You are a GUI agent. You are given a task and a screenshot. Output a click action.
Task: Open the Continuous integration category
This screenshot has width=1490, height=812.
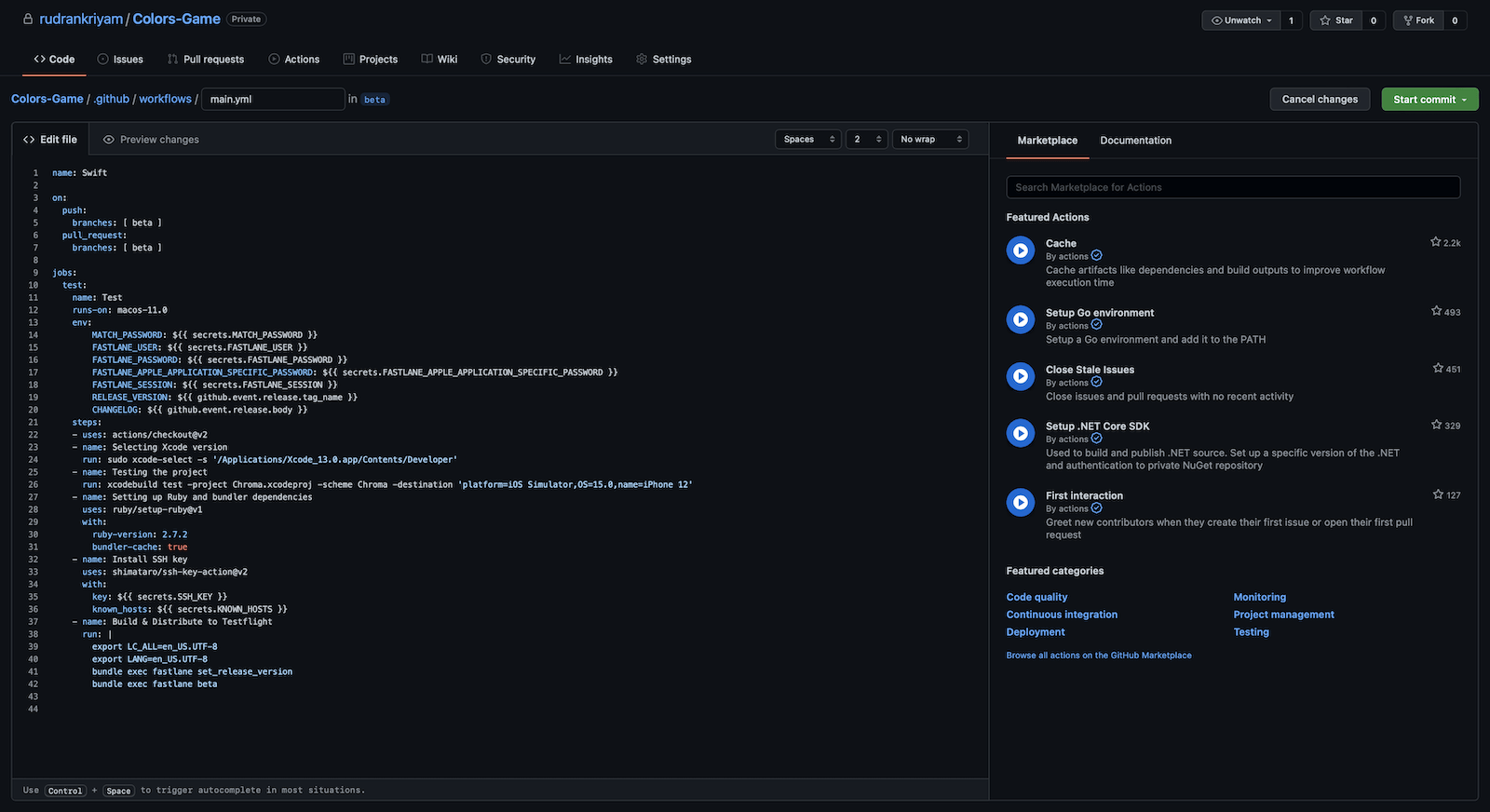[x=1062, y=615]
